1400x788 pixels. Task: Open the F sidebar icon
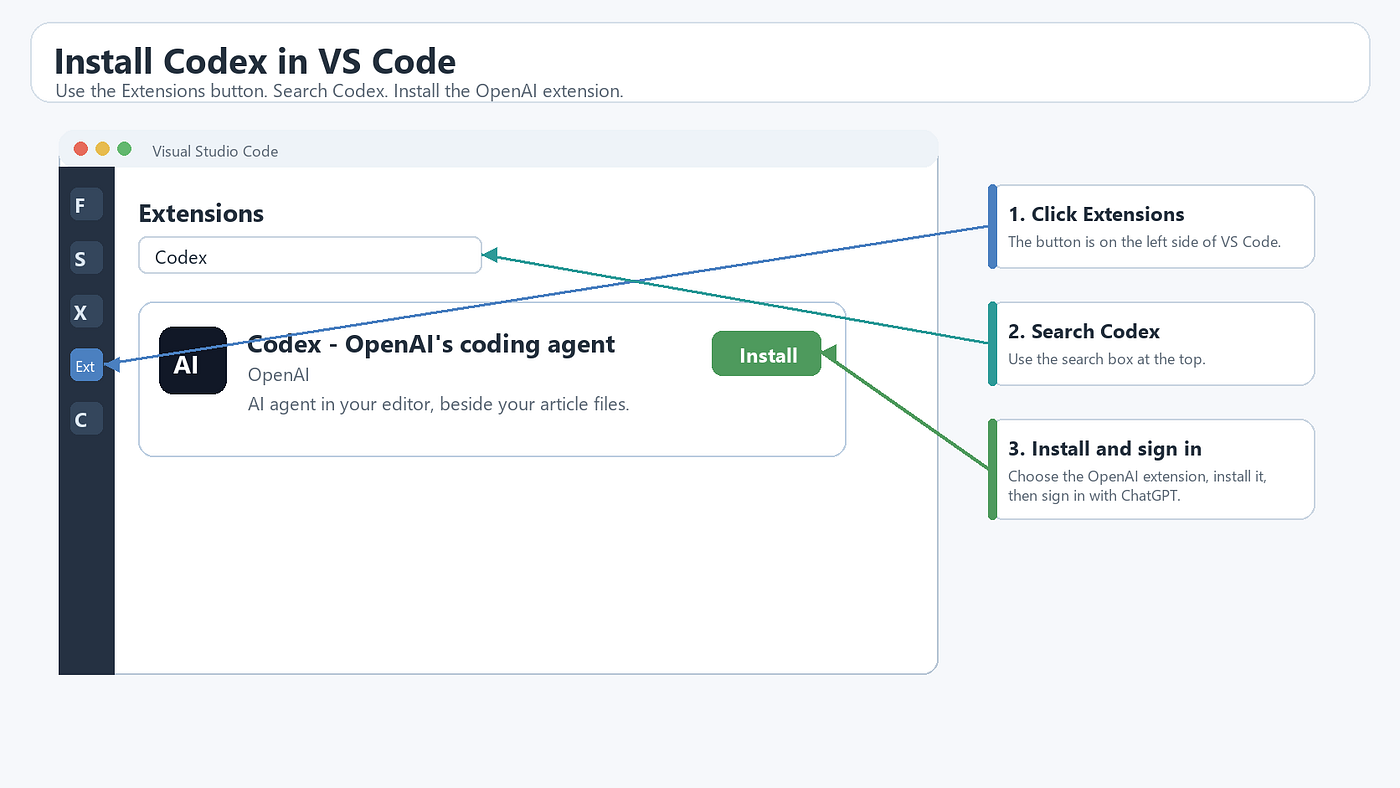(x=86, y=205)
